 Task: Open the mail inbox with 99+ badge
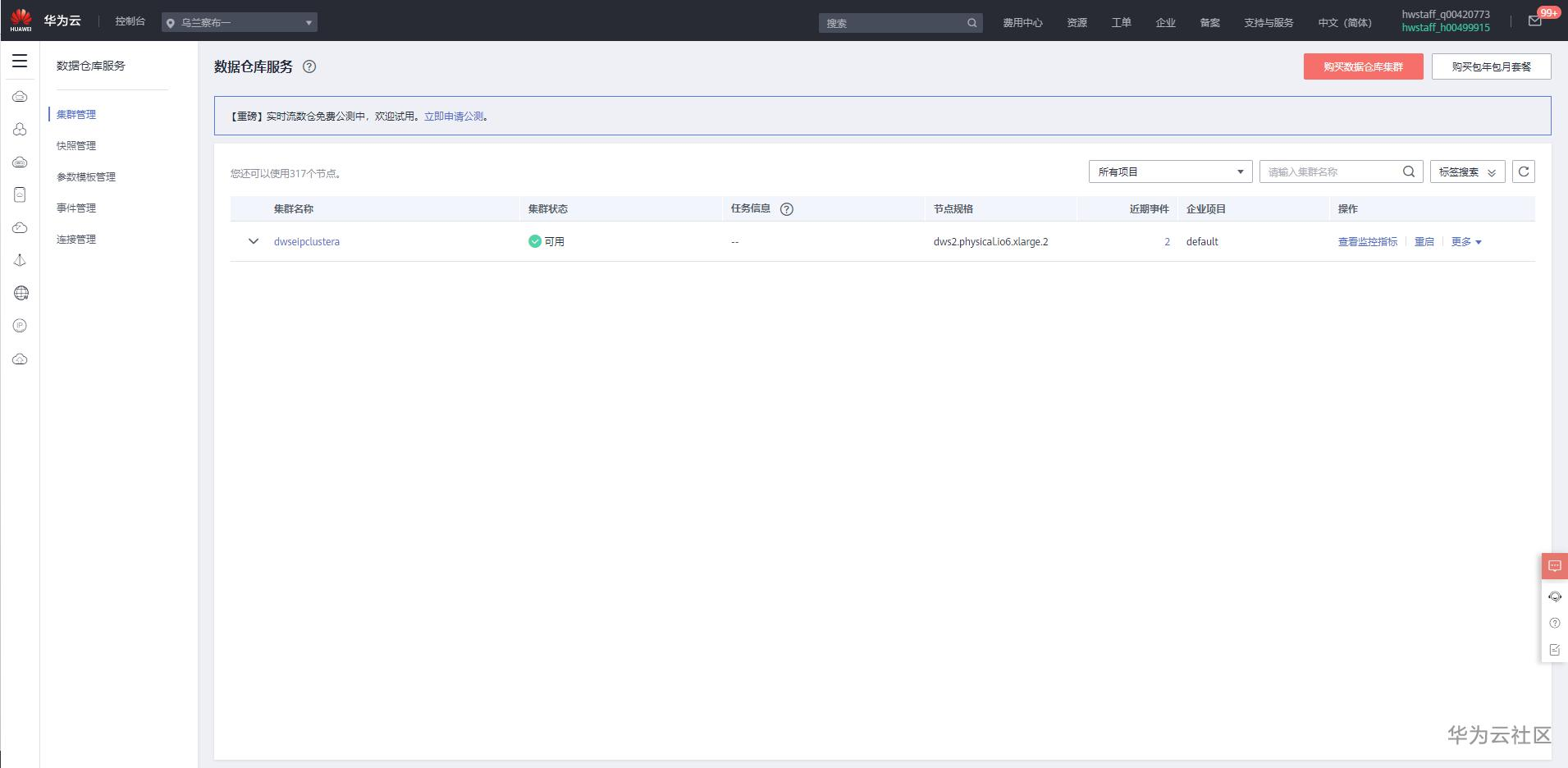click(1536, 21)
